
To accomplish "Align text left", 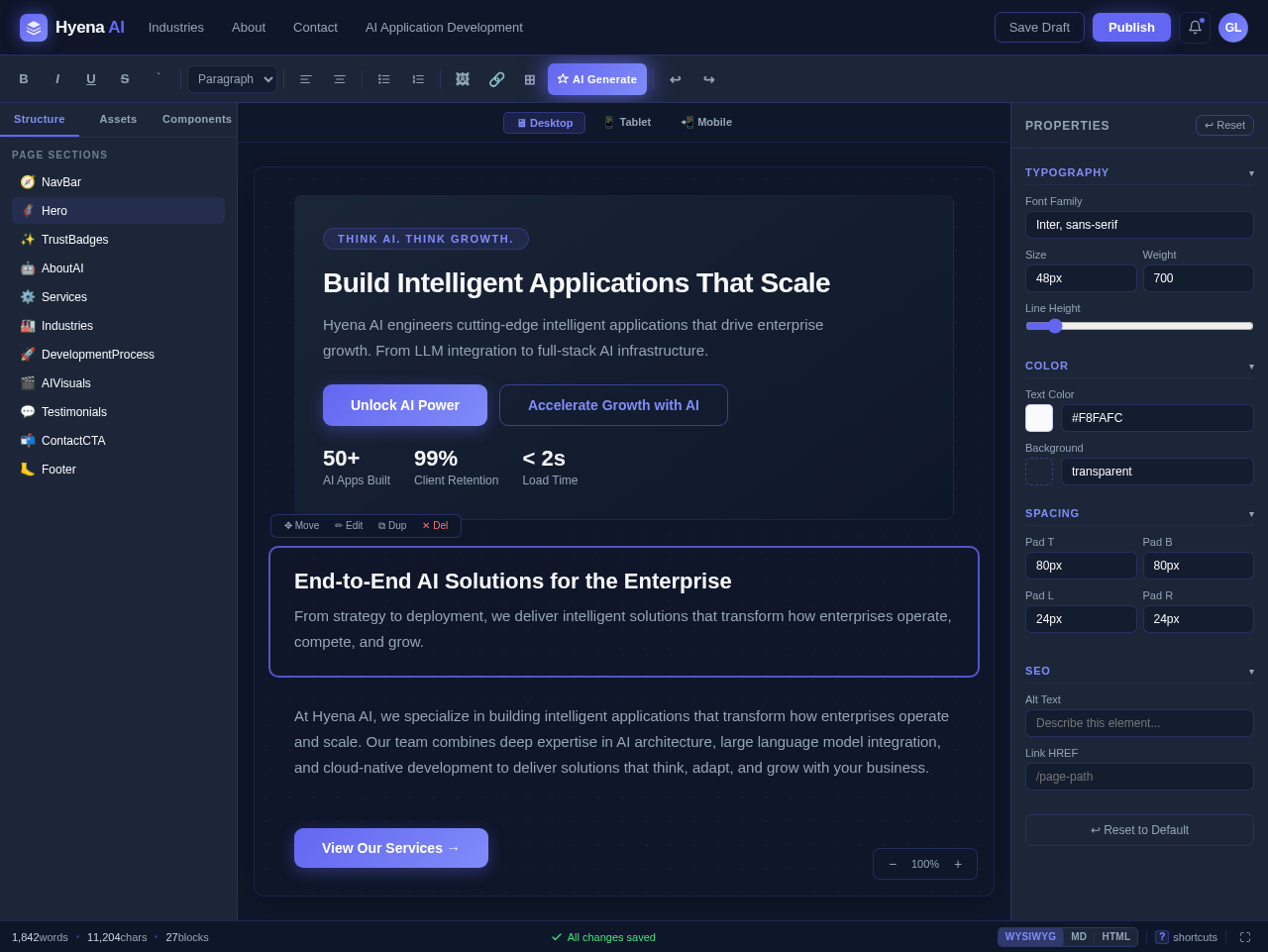I will [306, 79].
